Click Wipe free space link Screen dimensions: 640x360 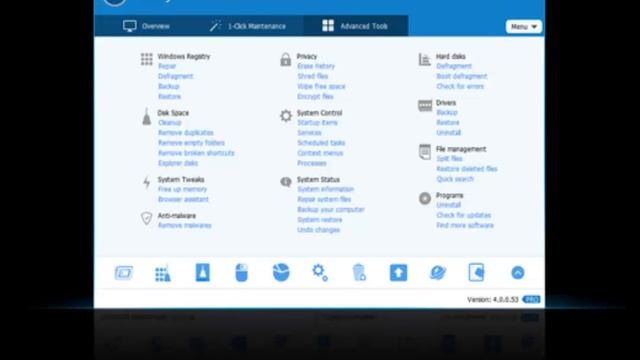click(321, 87)
